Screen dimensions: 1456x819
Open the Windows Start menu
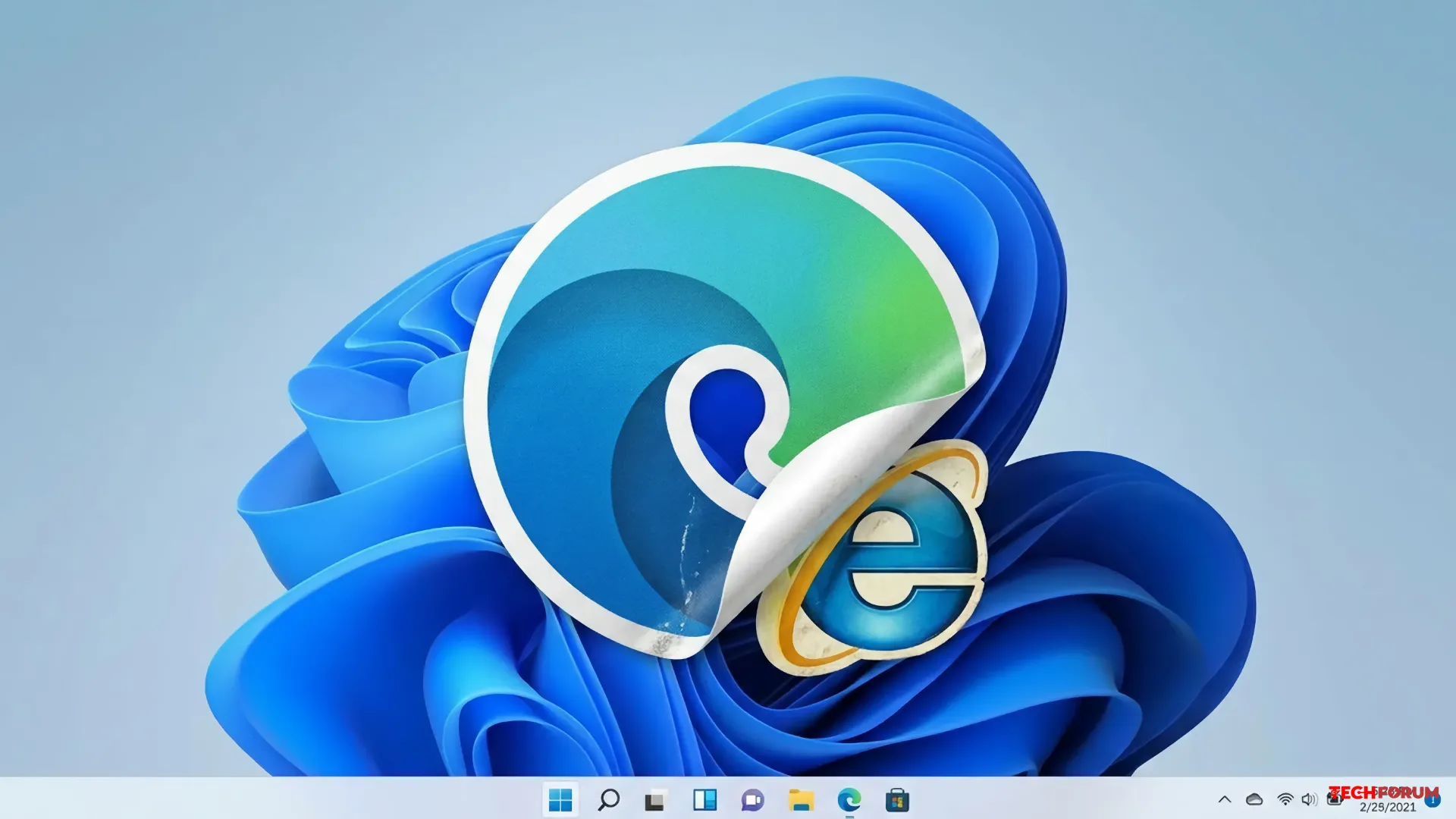[x=560, y=799]
